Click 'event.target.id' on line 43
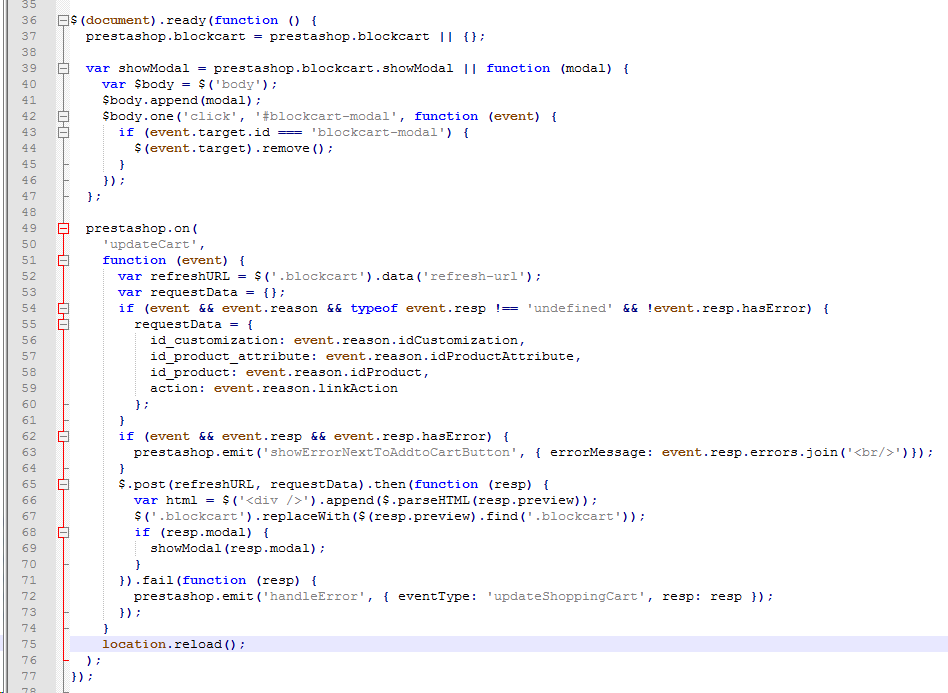Screen dimensions: 948x693 (x=210, y=132)
